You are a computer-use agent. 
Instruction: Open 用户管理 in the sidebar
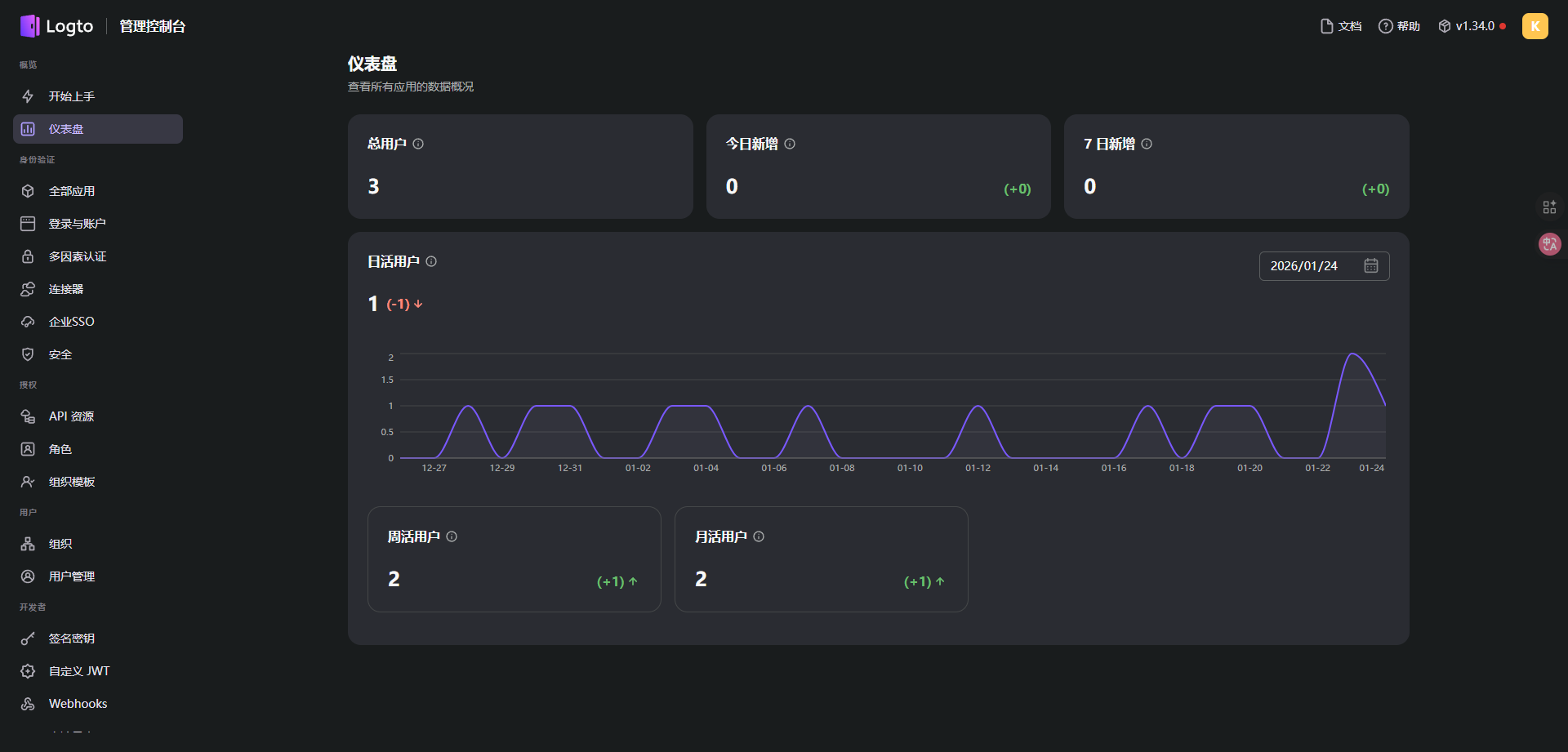pos(72,576)
